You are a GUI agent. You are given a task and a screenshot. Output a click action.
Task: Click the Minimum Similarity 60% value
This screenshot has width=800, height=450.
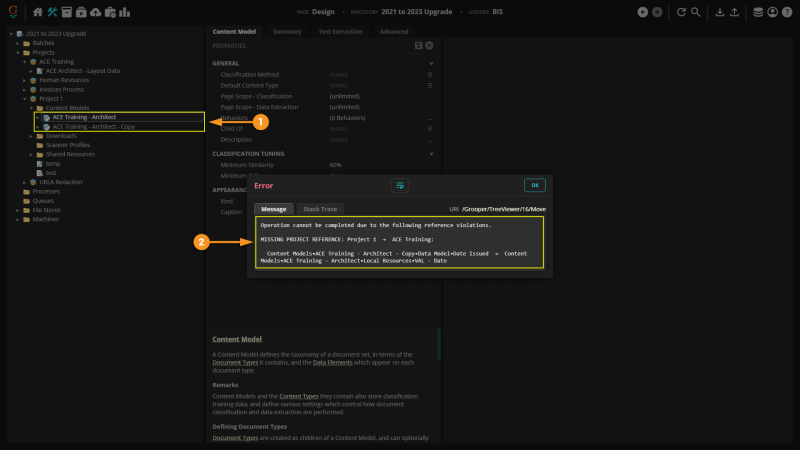click(335, 165)
